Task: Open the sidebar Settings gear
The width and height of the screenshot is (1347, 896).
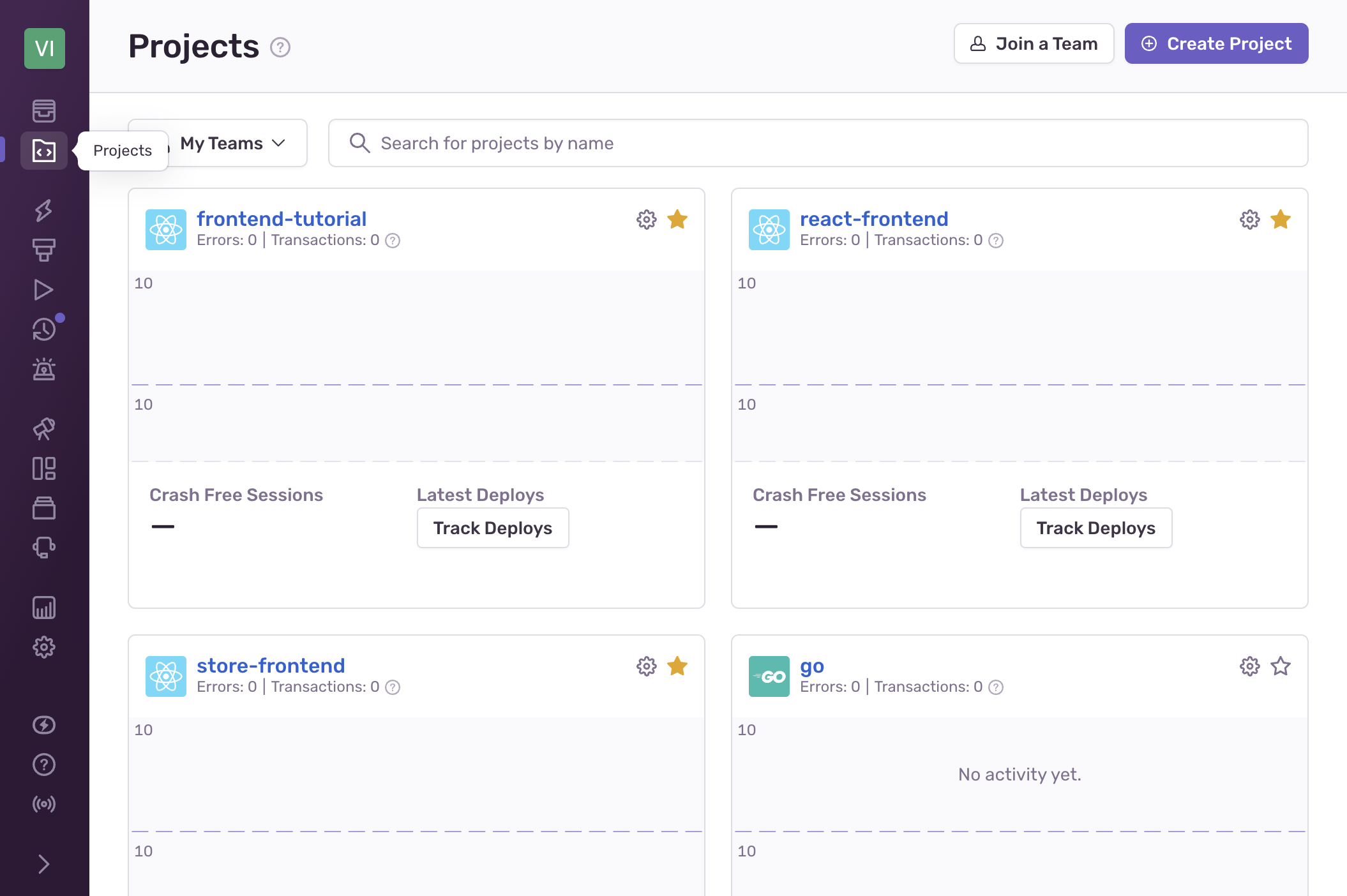Action: pyautogui.click(x=44, y=647)
